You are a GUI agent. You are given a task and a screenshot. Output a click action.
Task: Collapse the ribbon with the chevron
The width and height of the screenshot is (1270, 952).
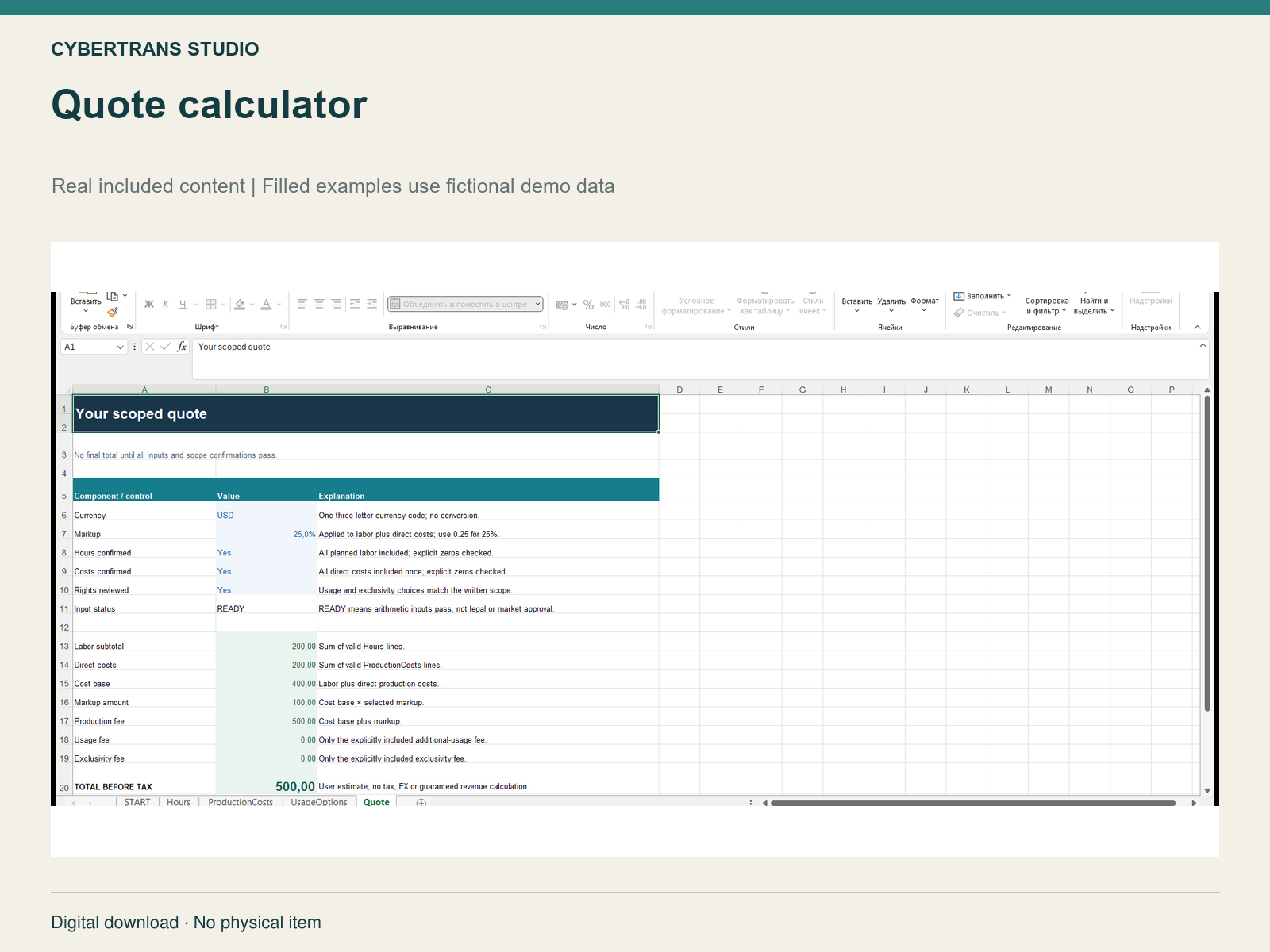1198,327
